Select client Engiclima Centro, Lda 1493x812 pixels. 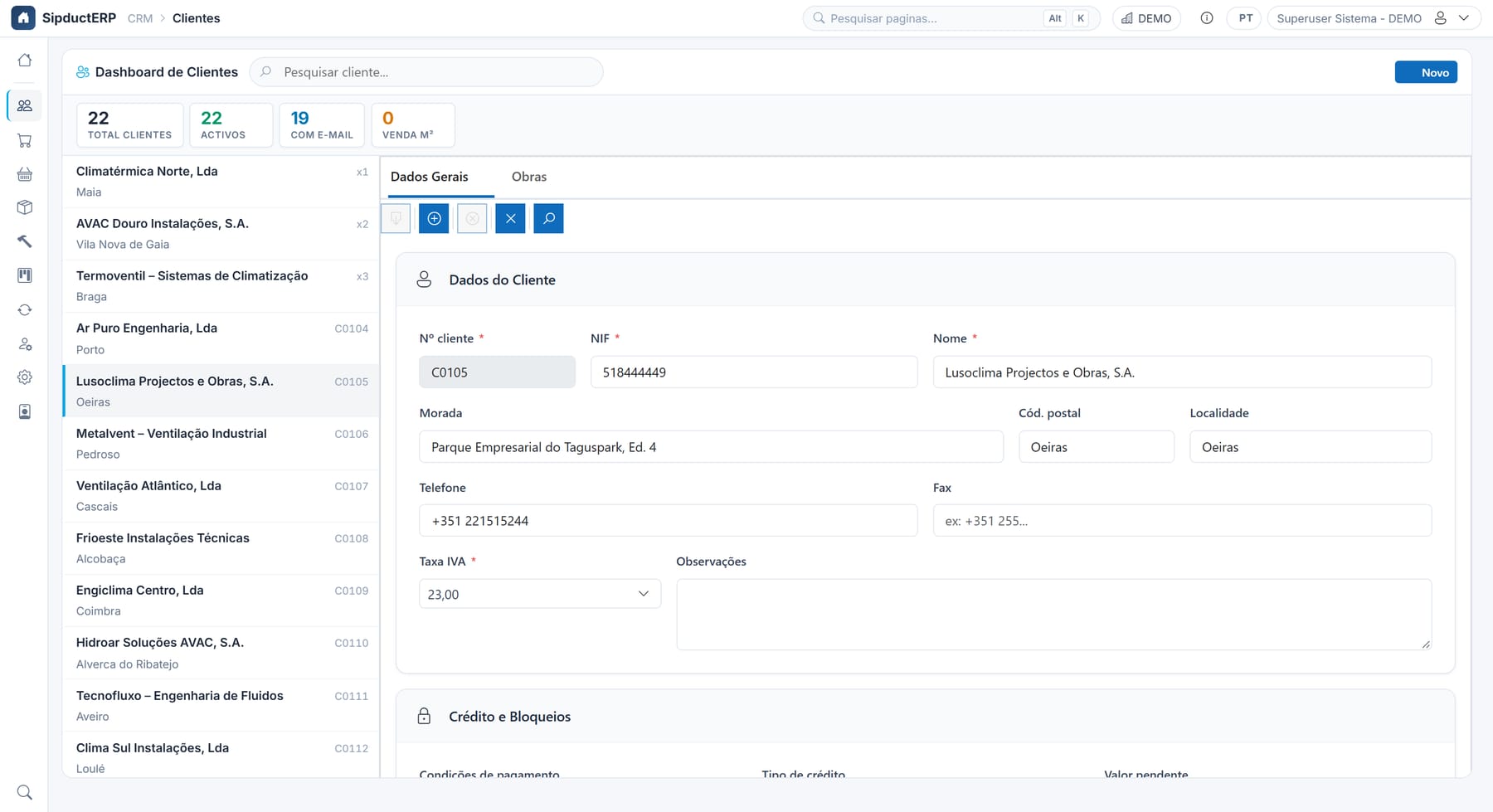coord(221,600)
